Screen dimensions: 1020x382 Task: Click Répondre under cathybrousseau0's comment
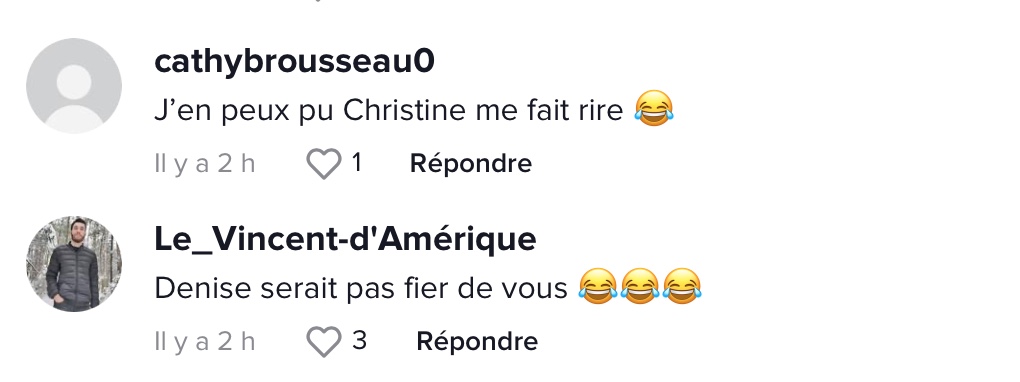pyautogui.click(x=471, y=163)
